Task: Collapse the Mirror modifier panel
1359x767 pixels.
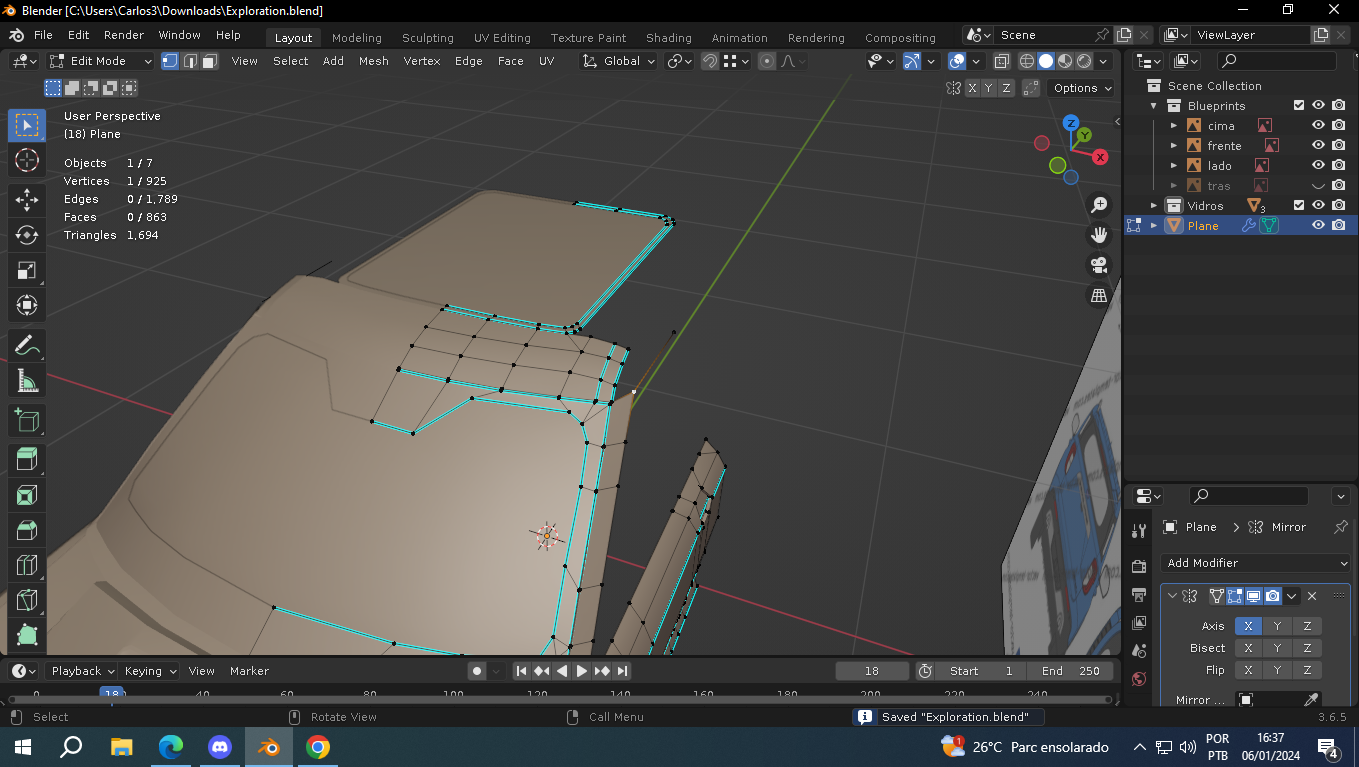Action: coord(1173,596)
